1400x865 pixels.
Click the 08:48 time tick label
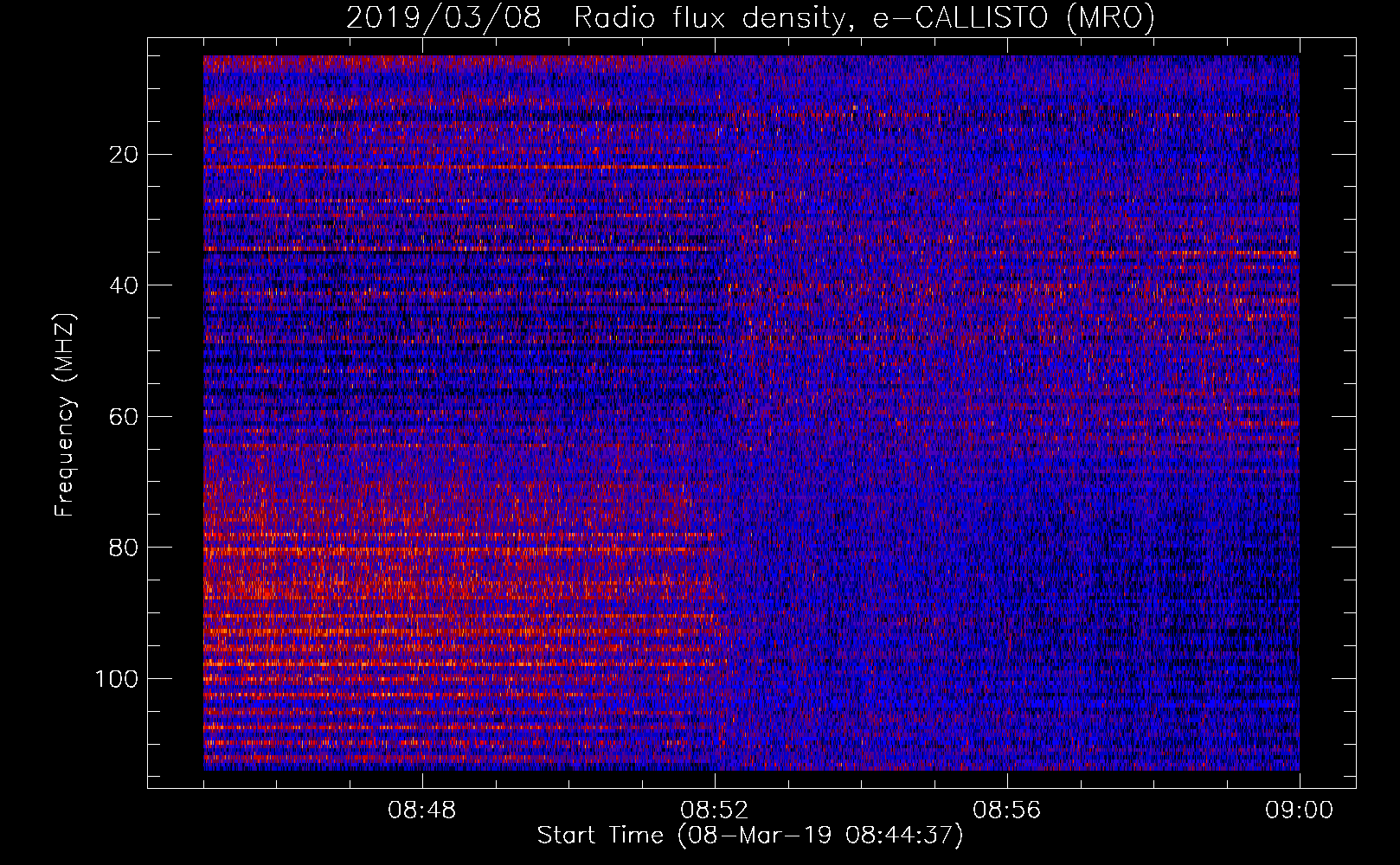coord(422,811)
